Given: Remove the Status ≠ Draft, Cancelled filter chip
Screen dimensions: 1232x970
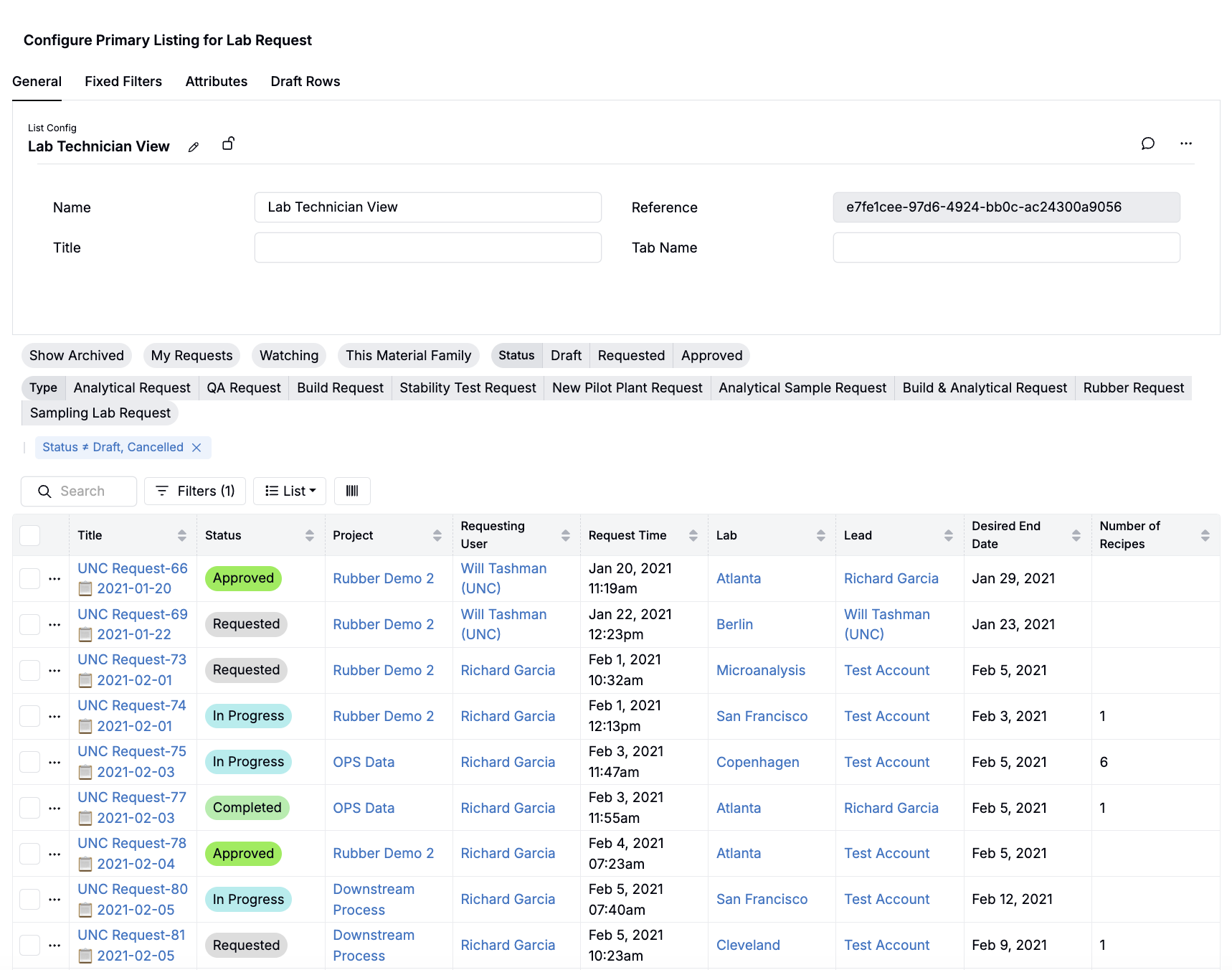Looking at the screenshot, I should click(196, 448).
